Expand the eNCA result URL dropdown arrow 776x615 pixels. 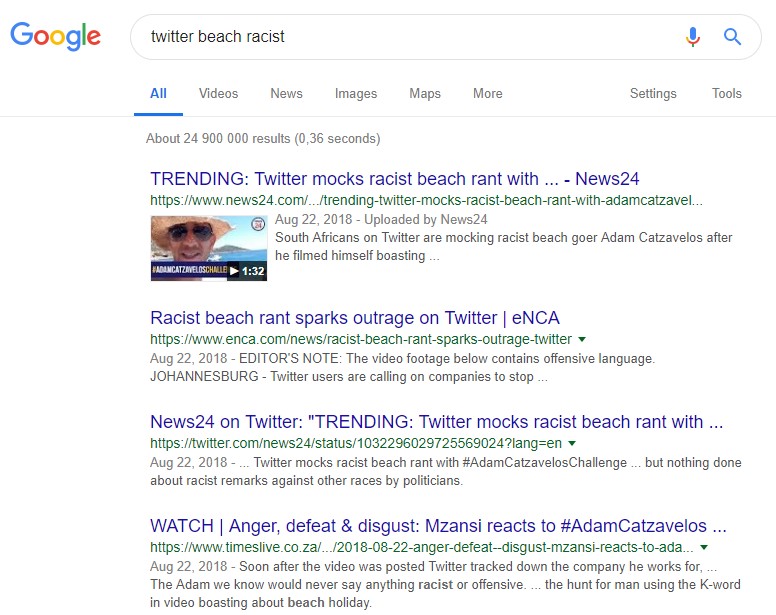(582, 339)
